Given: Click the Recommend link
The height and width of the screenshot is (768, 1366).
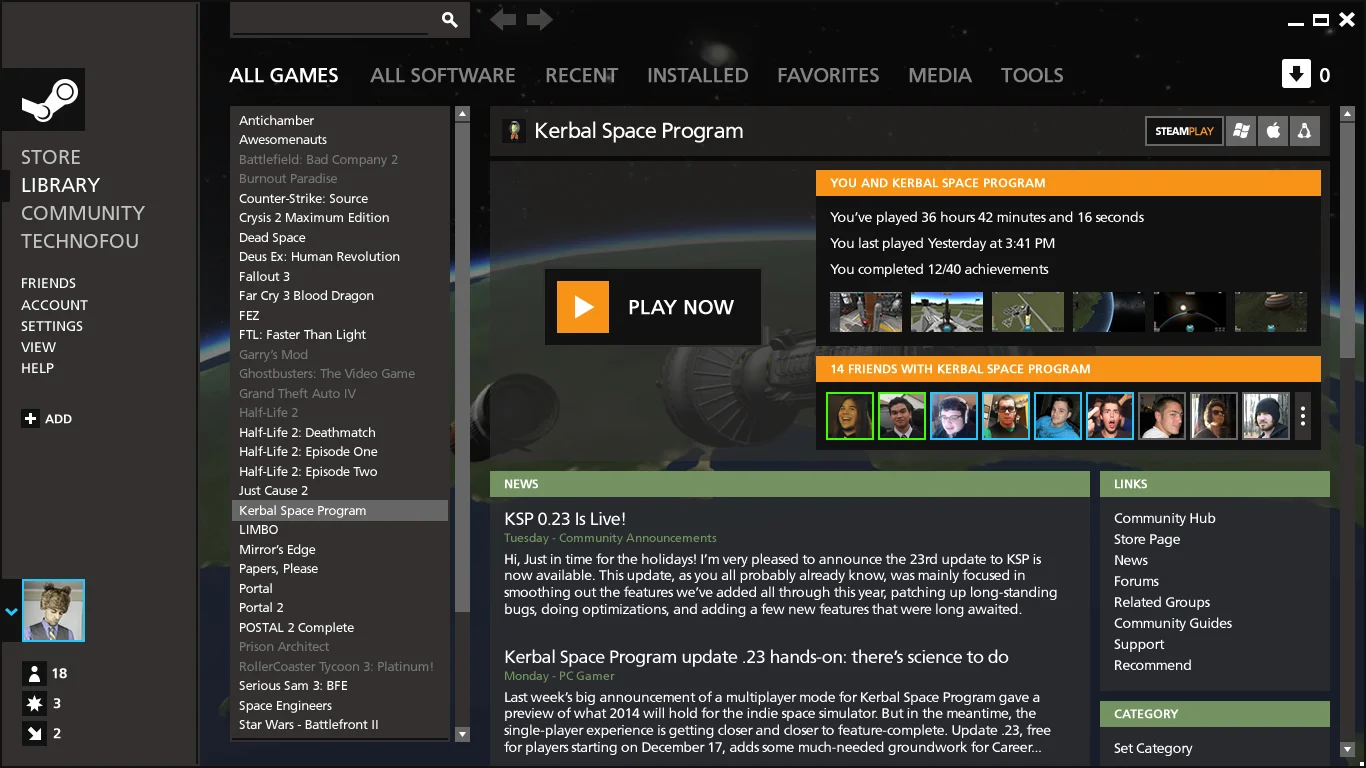Looking at the screenshot, I should [x=1153, y=665].
